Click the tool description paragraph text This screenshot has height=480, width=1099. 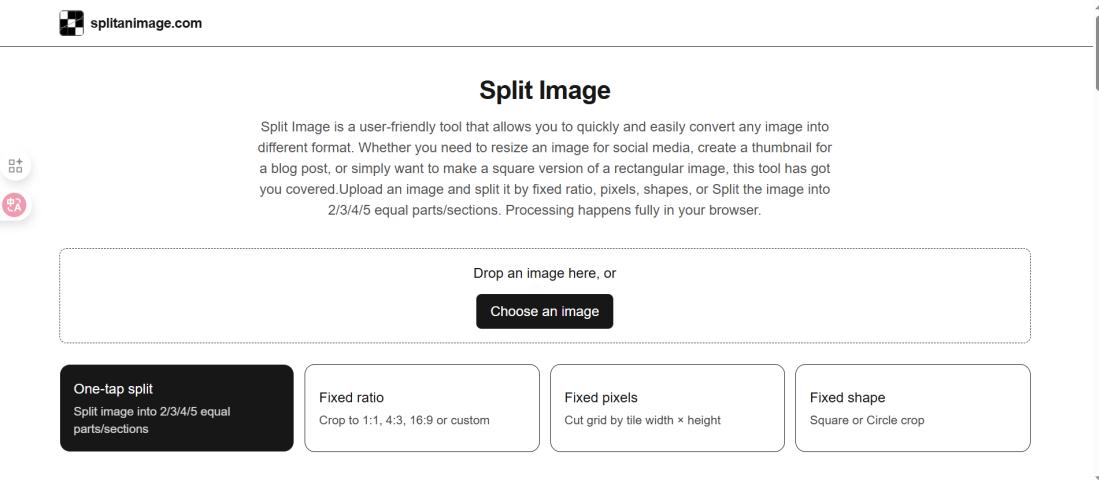click(544, 169)
